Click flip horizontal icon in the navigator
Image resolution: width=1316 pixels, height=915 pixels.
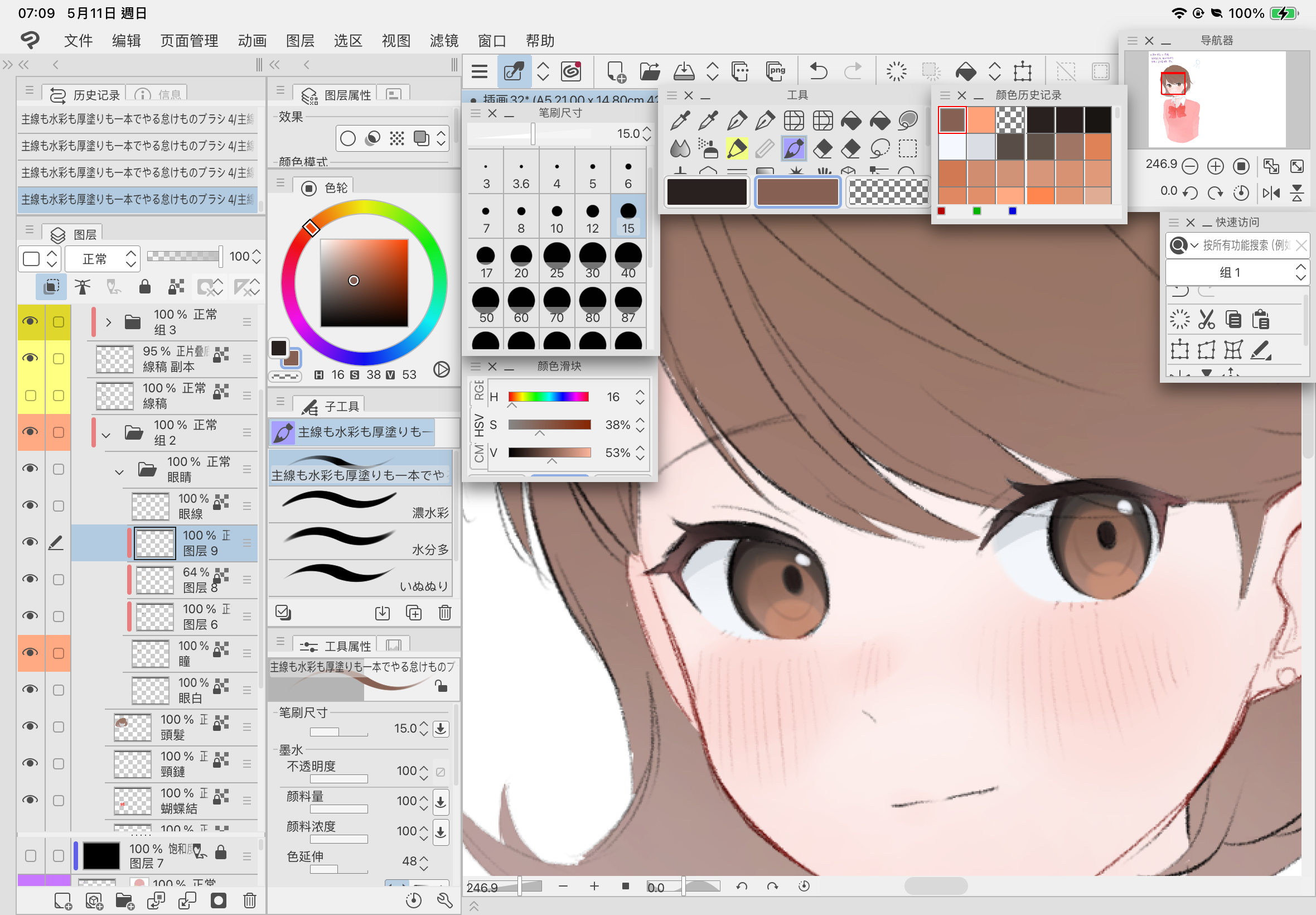point(1271,193)
